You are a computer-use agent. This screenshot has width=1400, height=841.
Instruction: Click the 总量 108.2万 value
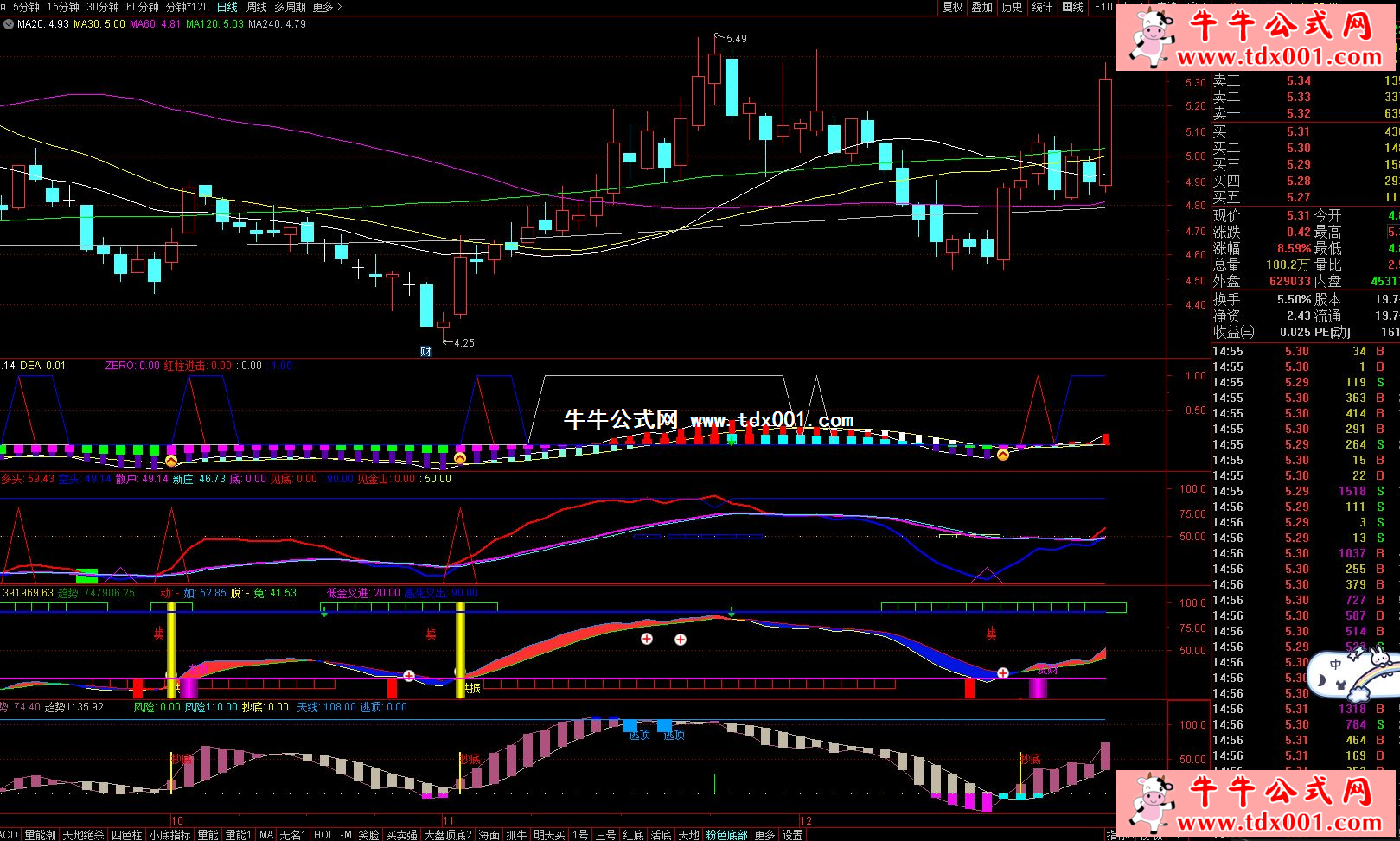pos(1288,264)
